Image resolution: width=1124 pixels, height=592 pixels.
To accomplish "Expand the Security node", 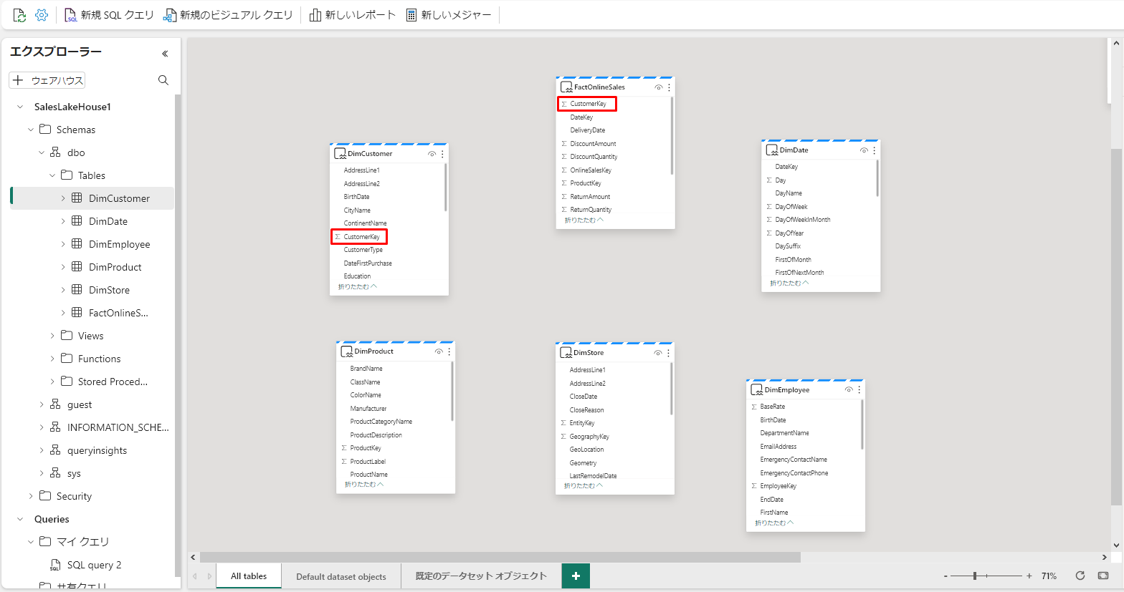I will tap(31, 496).
